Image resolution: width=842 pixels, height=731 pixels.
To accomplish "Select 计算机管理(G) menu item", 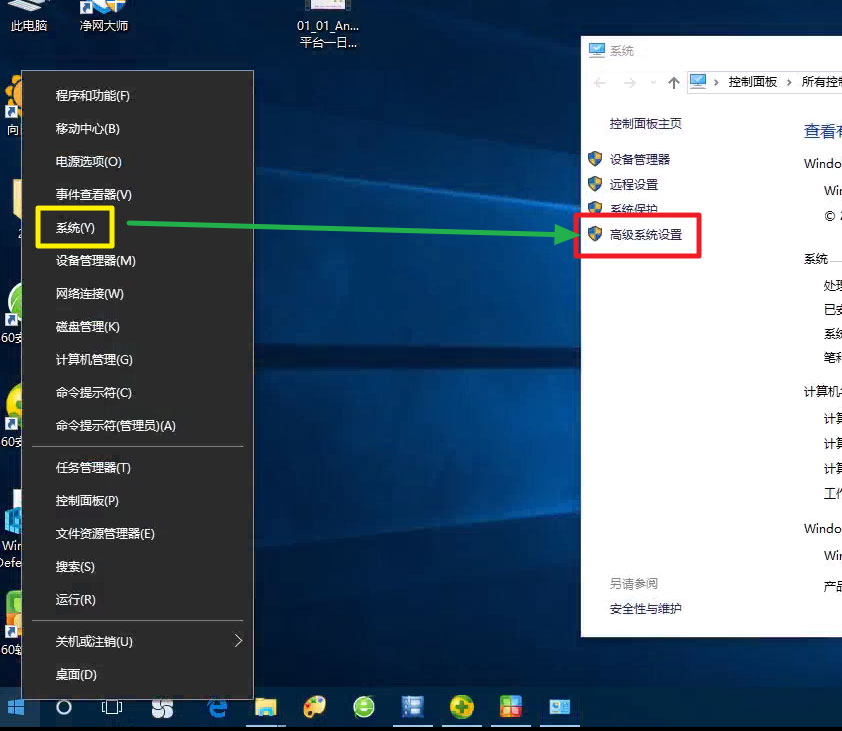I will coord(94,359).
